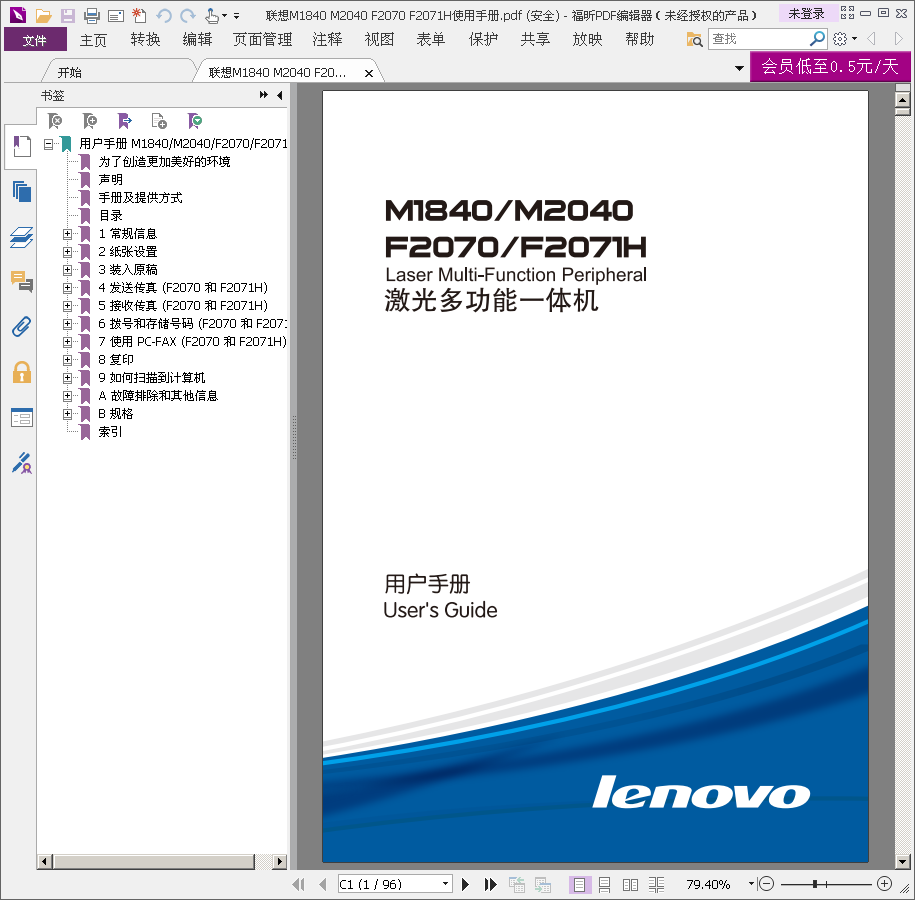Switch to the 开始 document tab
The image size is (915, 900).
(69, 72)
